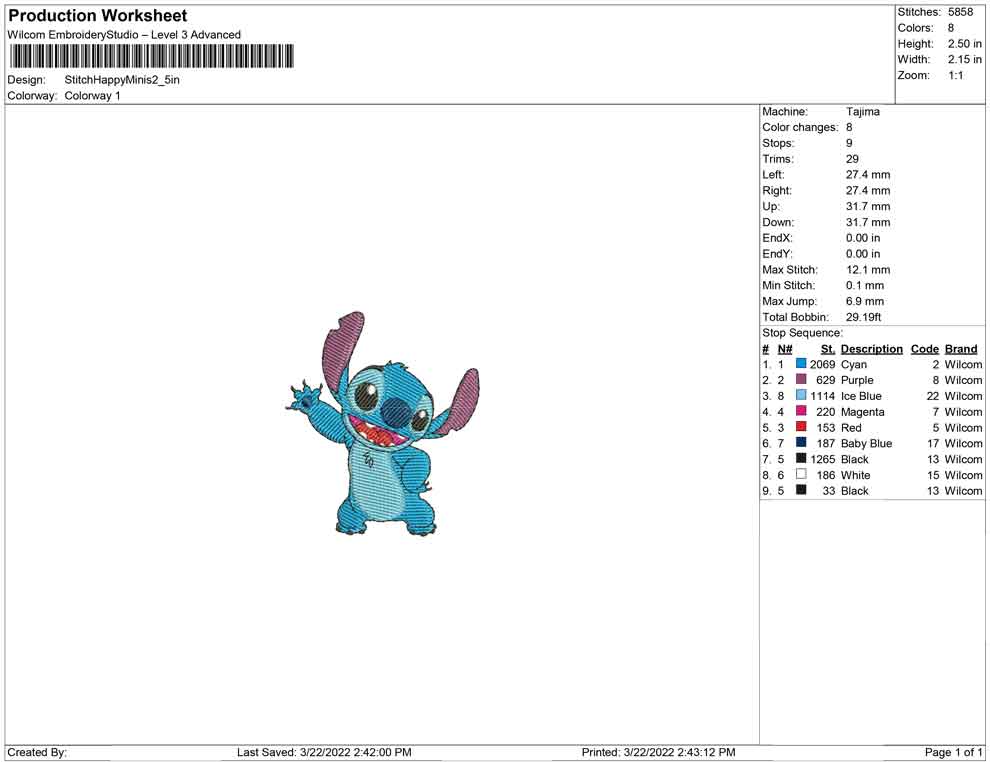Click the Black swatch in row 7
The image size is (990, 762).
click(x=801, y=458)
